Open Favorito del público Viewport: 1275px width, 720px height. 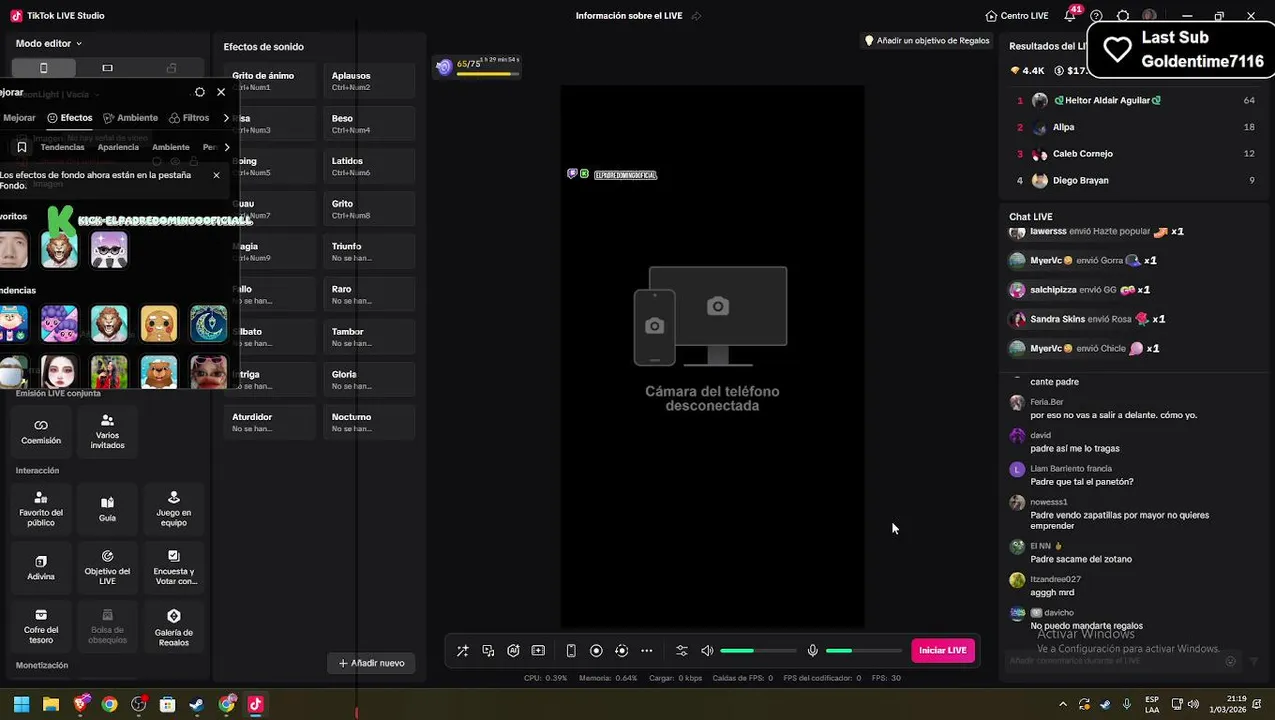point(41,510)
